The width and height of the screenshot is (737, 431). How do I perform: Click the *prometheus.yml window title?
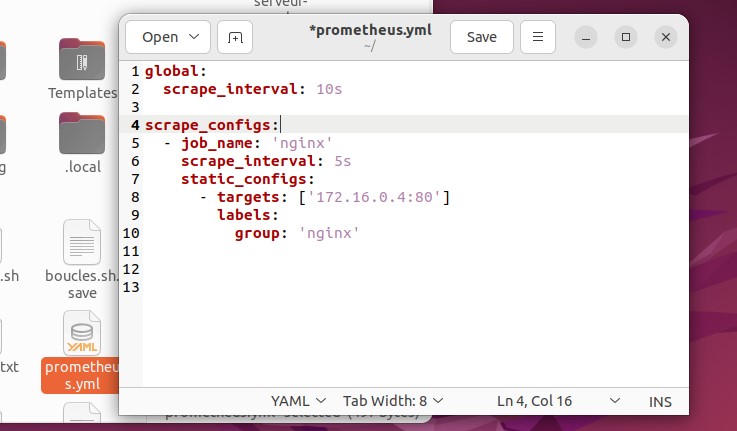(x=371, y=30)
